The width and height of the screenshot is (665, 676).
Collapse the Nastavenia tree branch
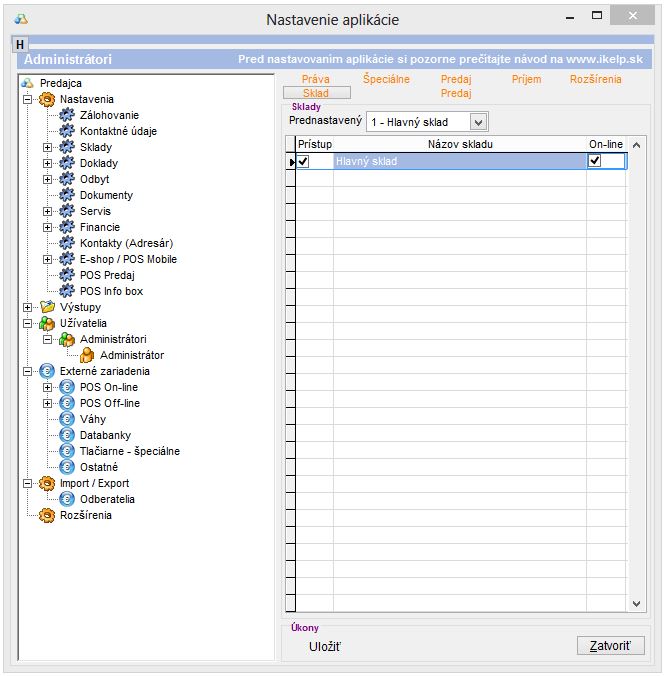click(x=27, y=99)
